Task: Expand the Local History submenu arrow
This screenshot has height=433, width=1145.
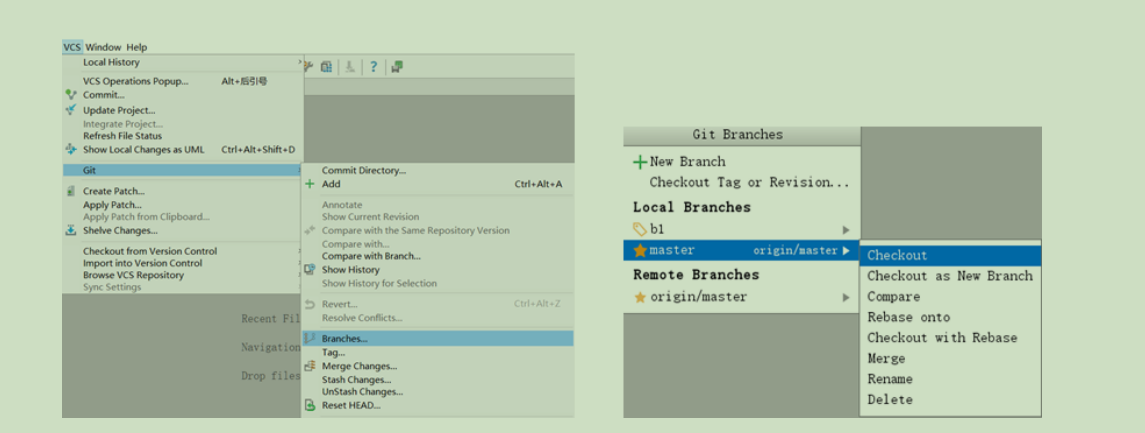Action: (x=299, y=62)
